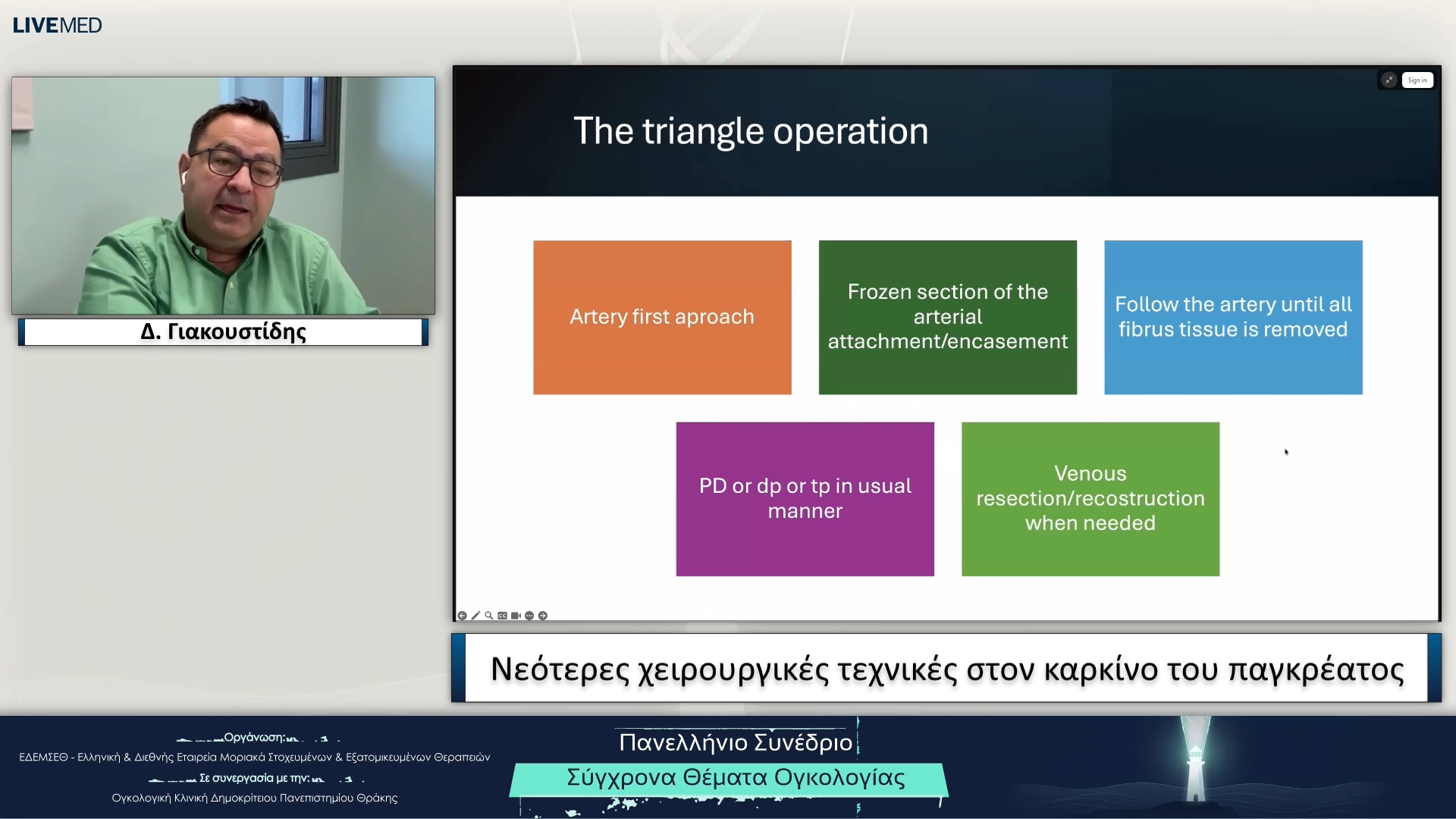Open the zoom magnifier tool
This screenshot has height=819, width=1456.
[x=489, y=616]
